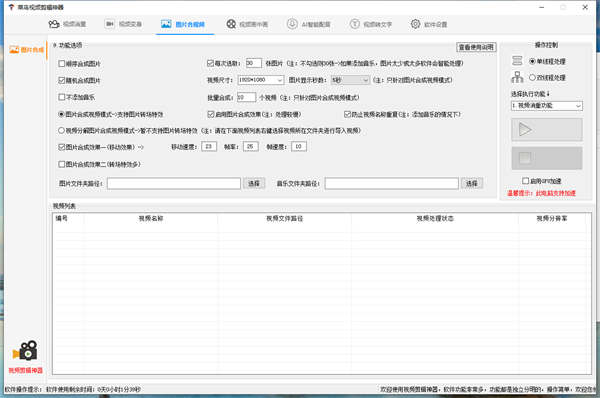
Task: Tick the 不添加音乐 checkbox
Action: (x=62, y=97)
